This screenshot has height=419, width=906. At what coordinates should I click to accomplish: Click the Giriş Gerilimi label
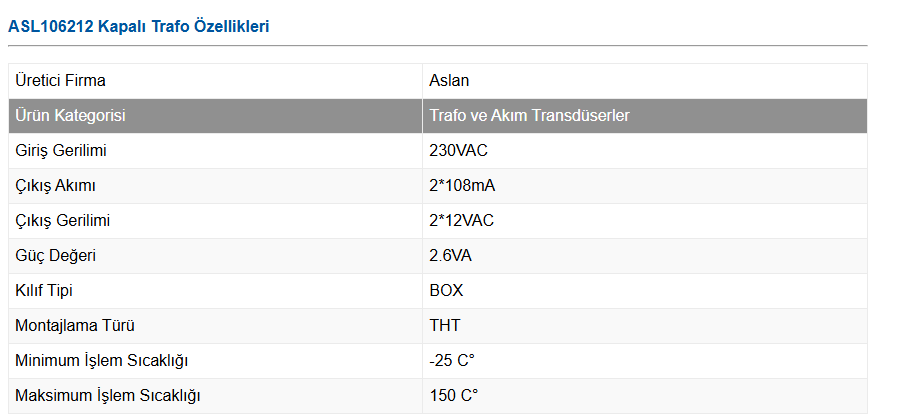(61, 151)
